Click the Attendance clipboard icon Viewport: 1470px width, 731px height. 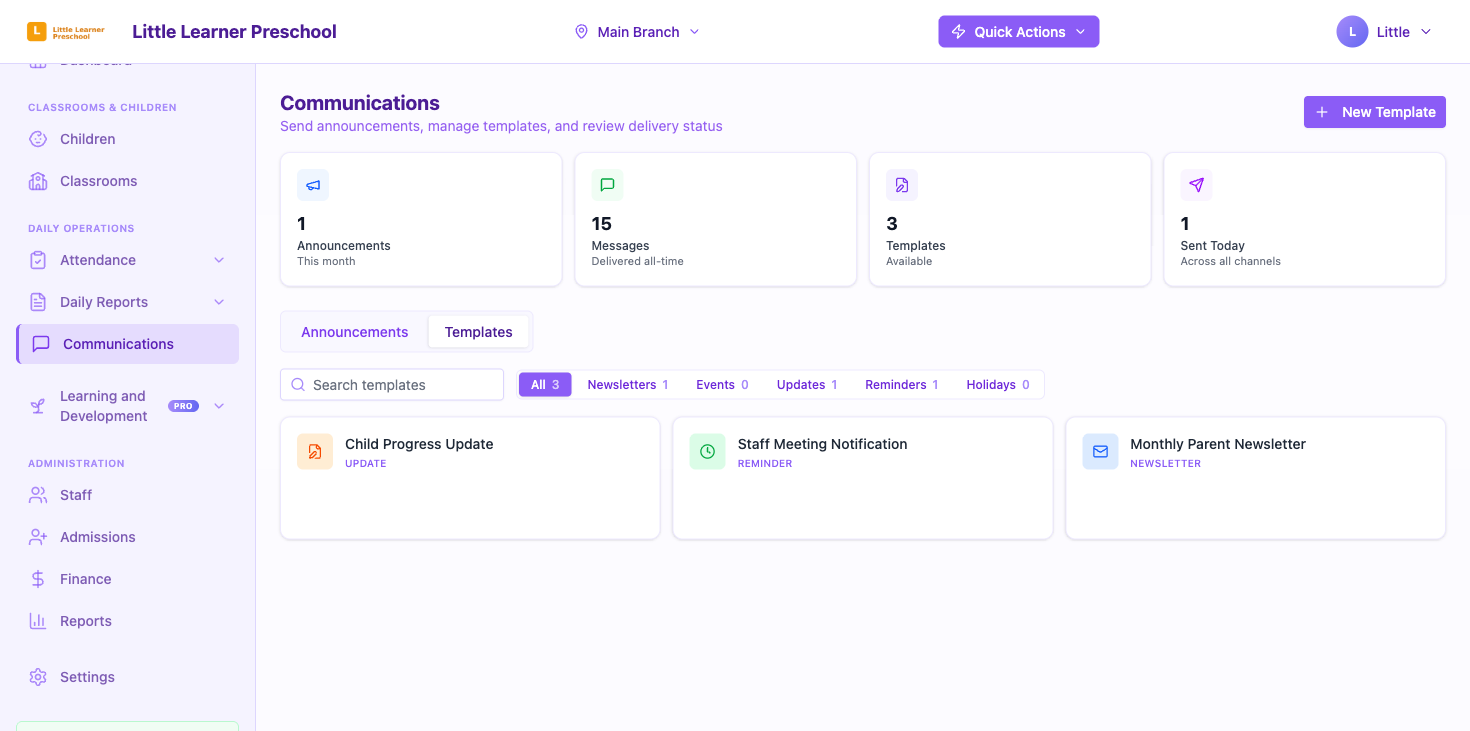tap(38, 260)
